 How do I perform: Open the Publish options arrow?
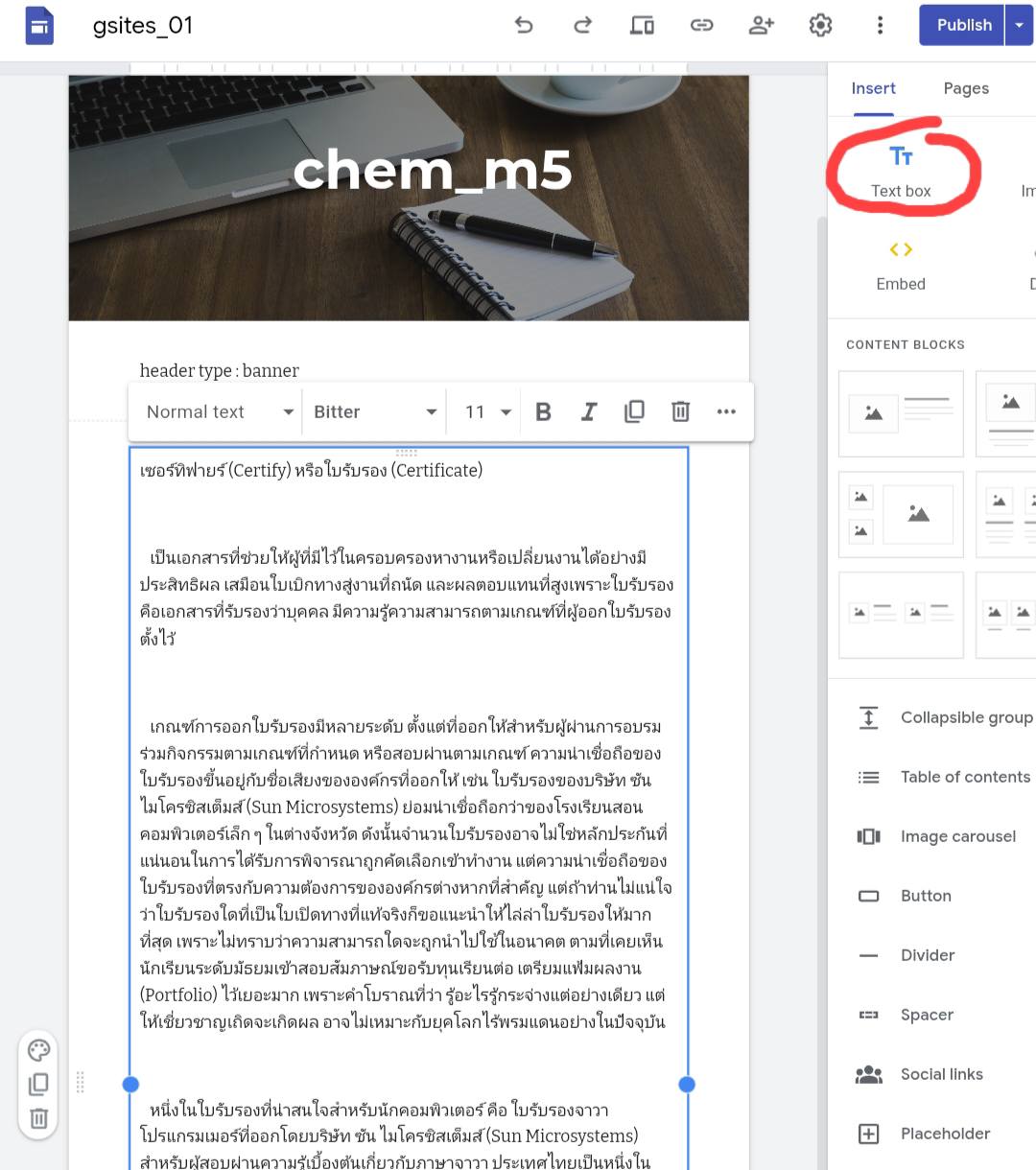point(1020,25)
